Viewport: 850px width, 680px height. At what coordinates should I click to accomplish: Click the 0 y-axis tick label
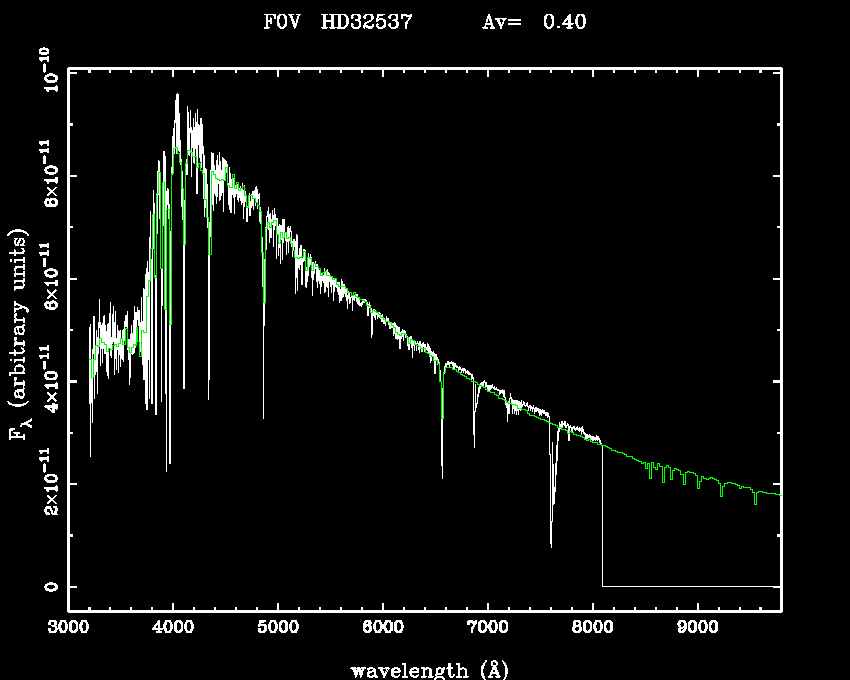(x=49, y=586)
